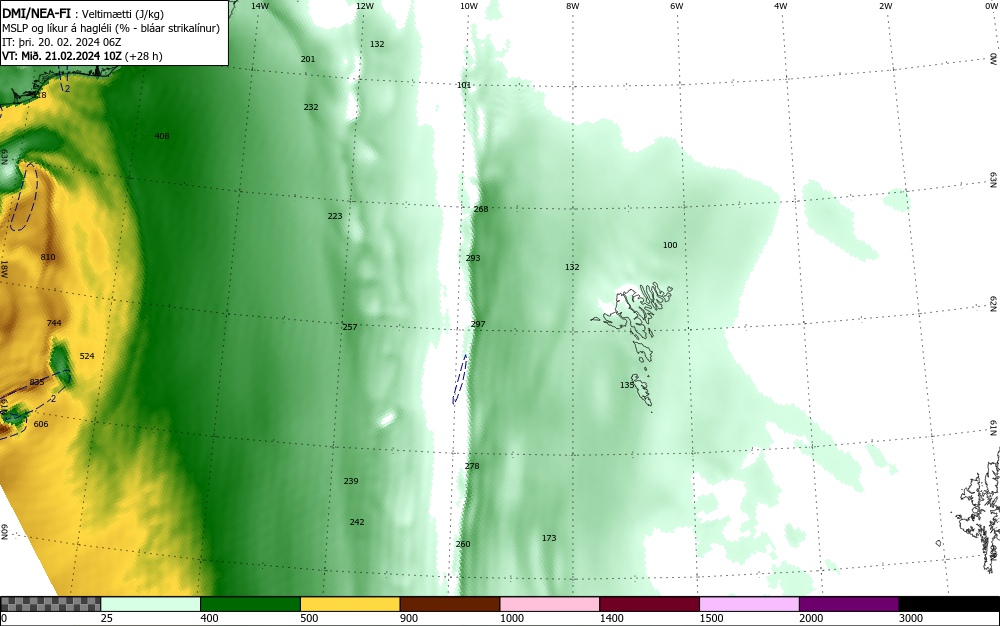Select the 810 value in the yellow area
Viewport: 1000px width, 626px height.
48,257
